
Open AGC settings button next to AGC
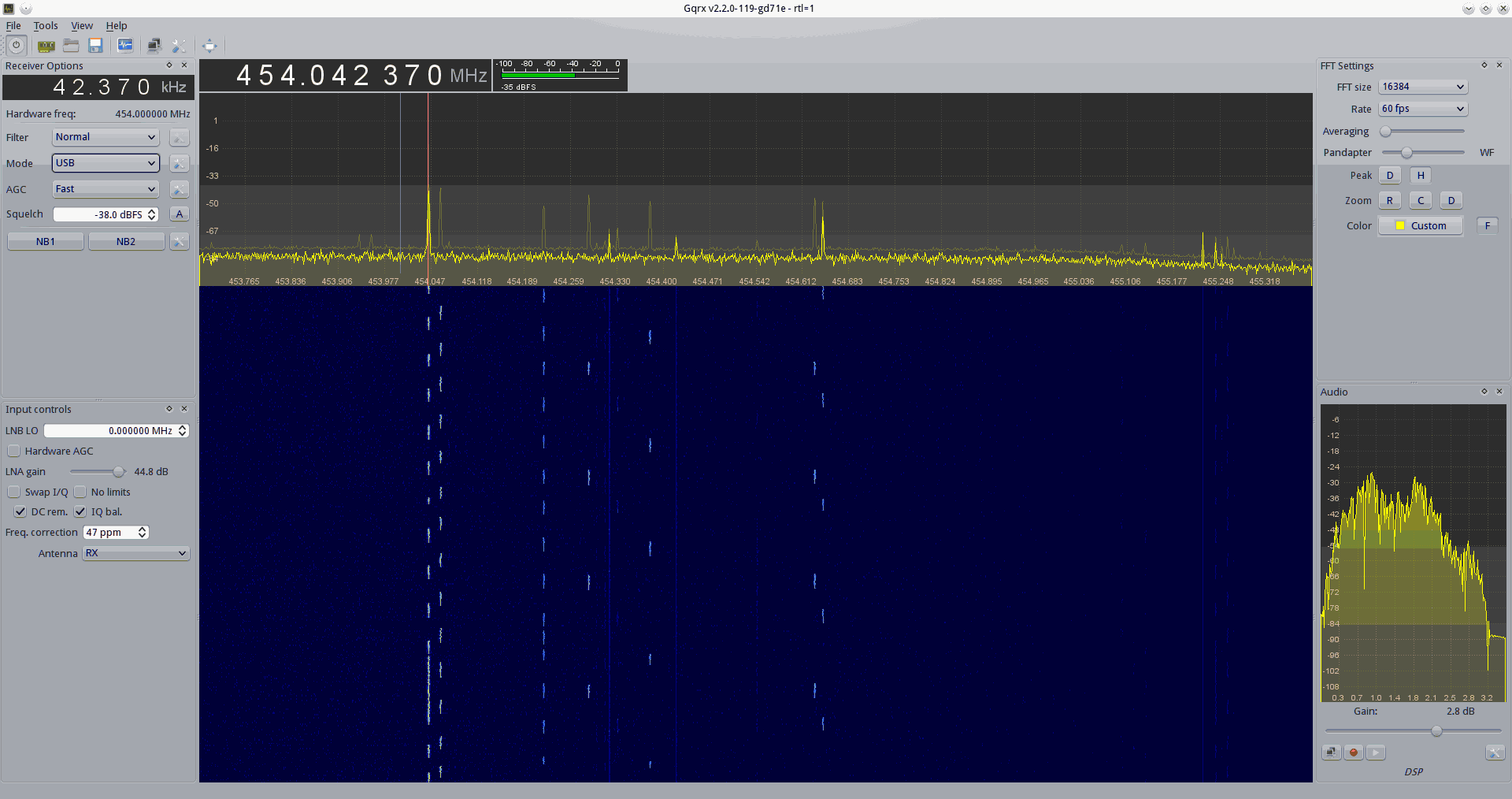pyautogui.click(x=180, y=190)
